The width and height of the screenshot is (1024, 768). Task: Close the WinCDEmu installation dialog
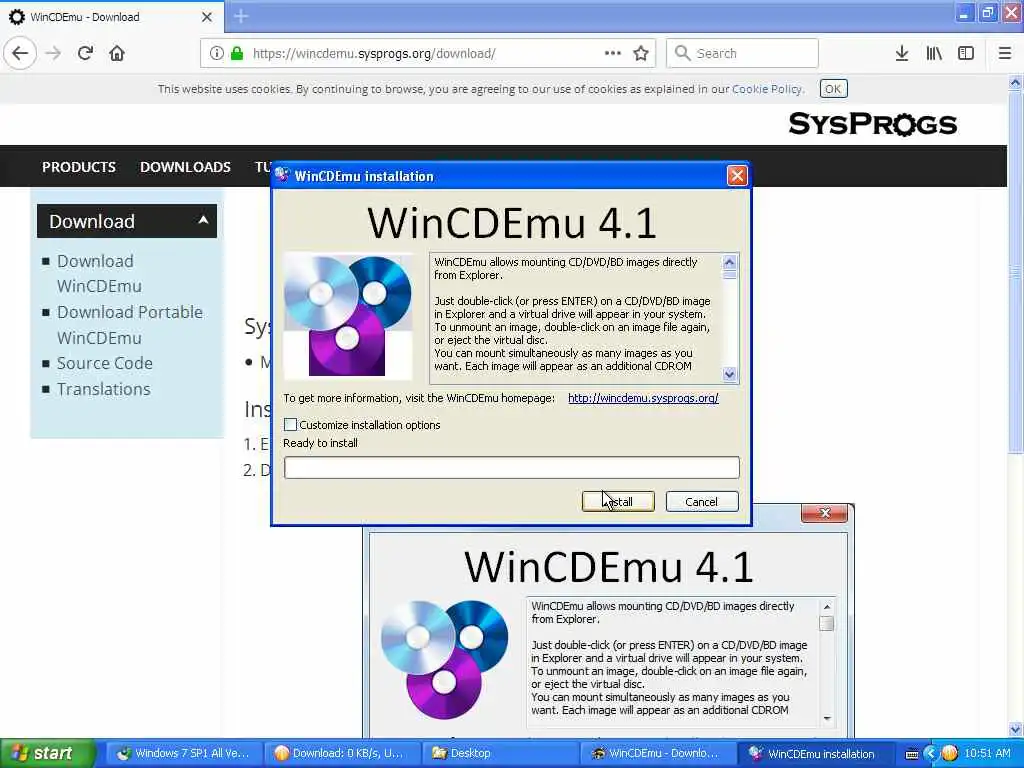(x=737, y=176)
